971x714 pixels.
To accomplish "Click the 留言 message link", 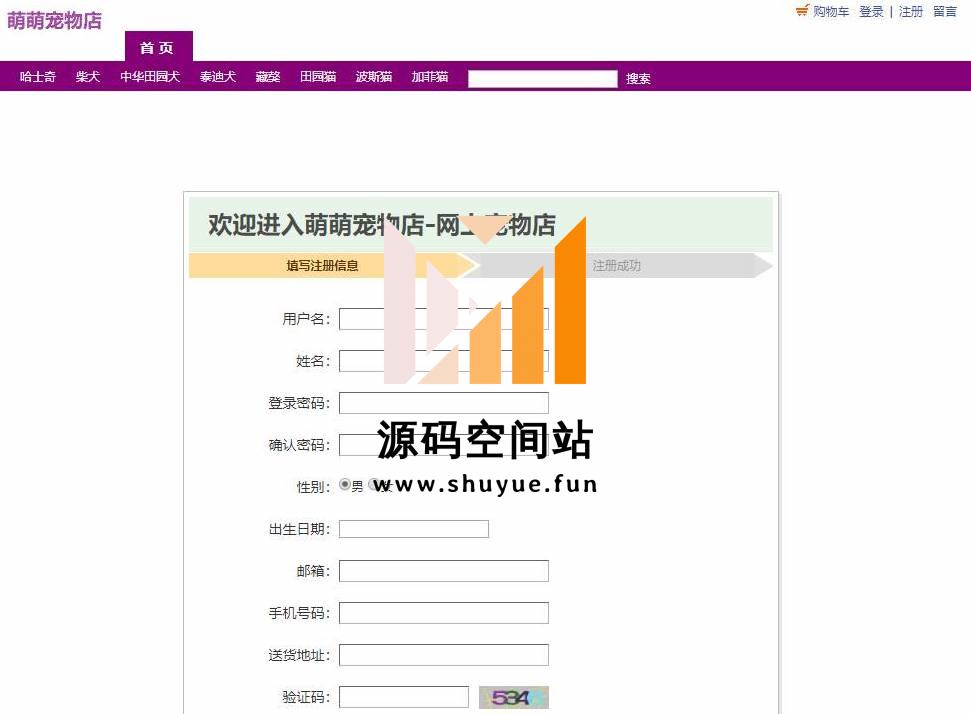I will click(945, 12).
